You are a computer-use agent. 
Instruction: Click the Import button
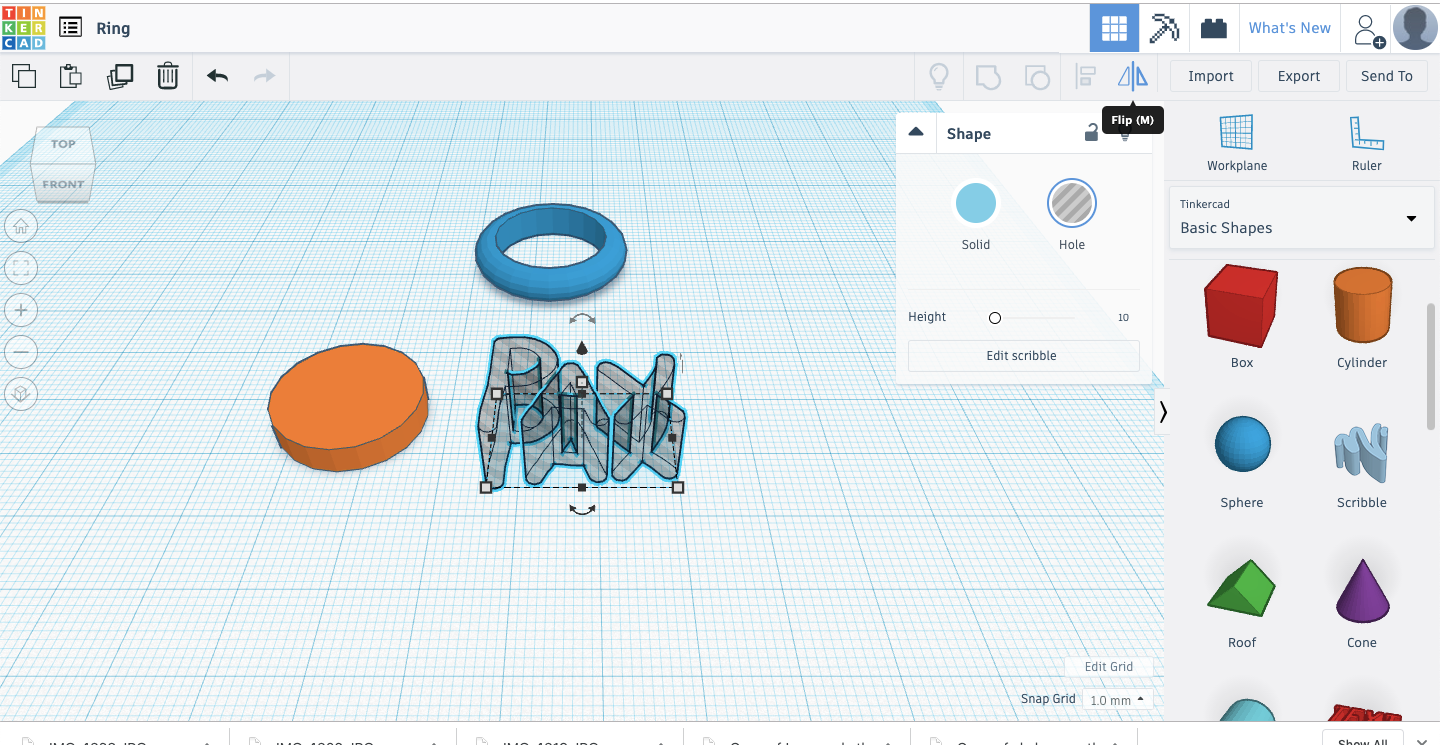click(x=1211, y=76)
